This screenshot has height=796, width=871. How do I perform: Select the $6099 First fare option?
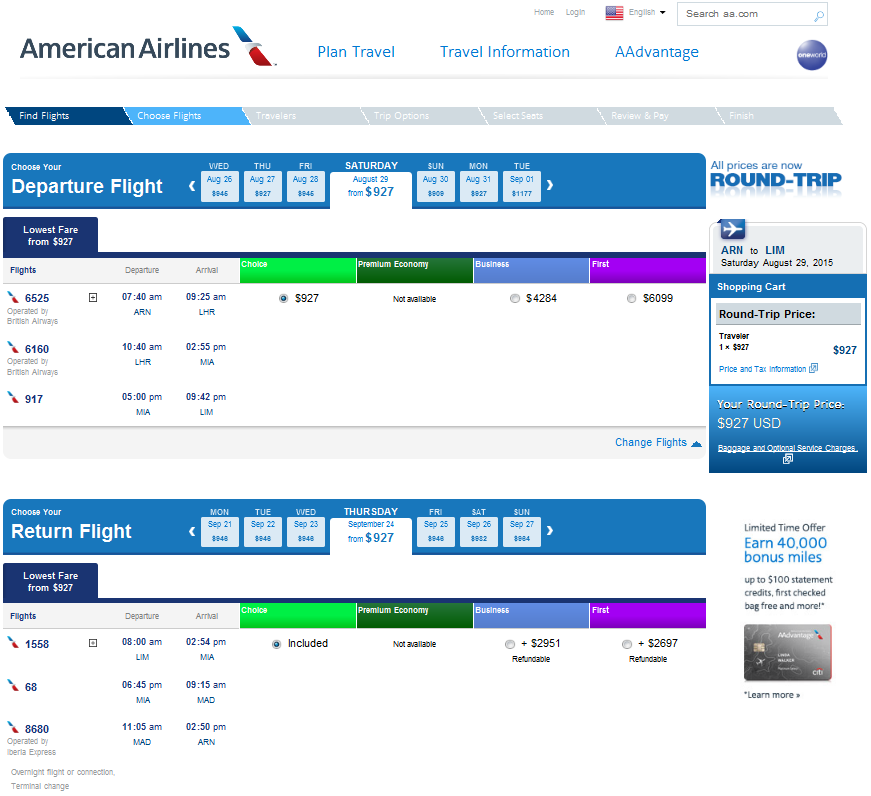[632, 299]
